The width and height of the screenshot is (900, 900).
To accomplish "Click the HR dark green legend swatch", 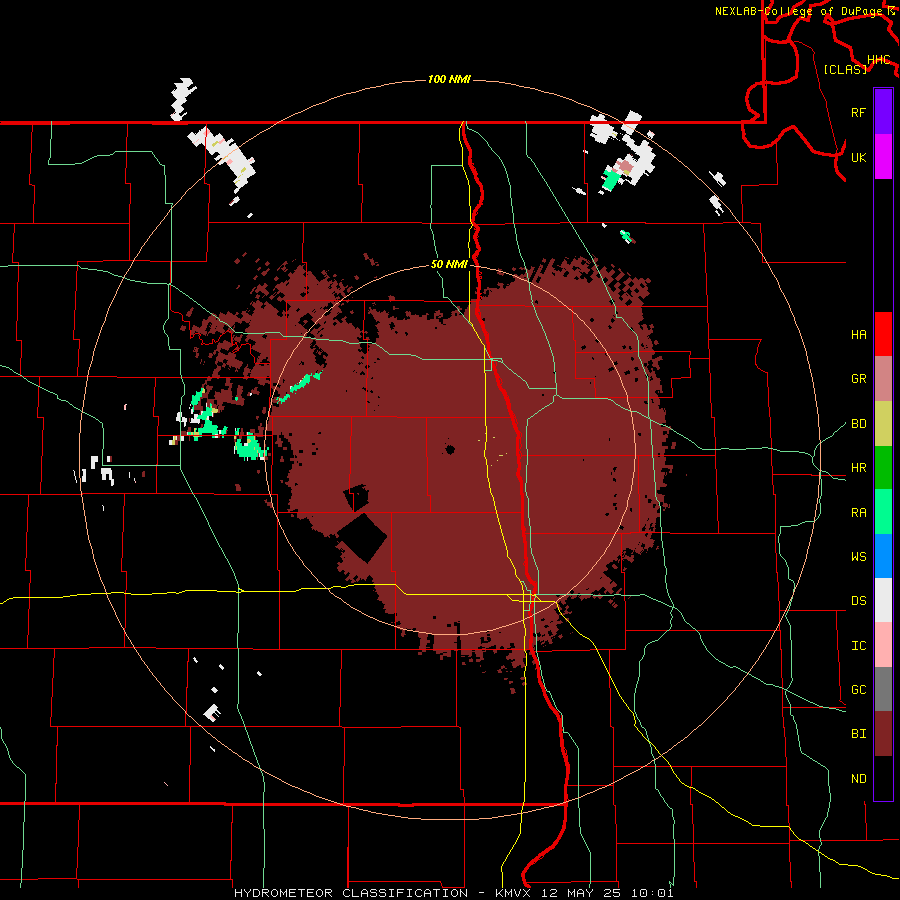I will tap(883, 467).
